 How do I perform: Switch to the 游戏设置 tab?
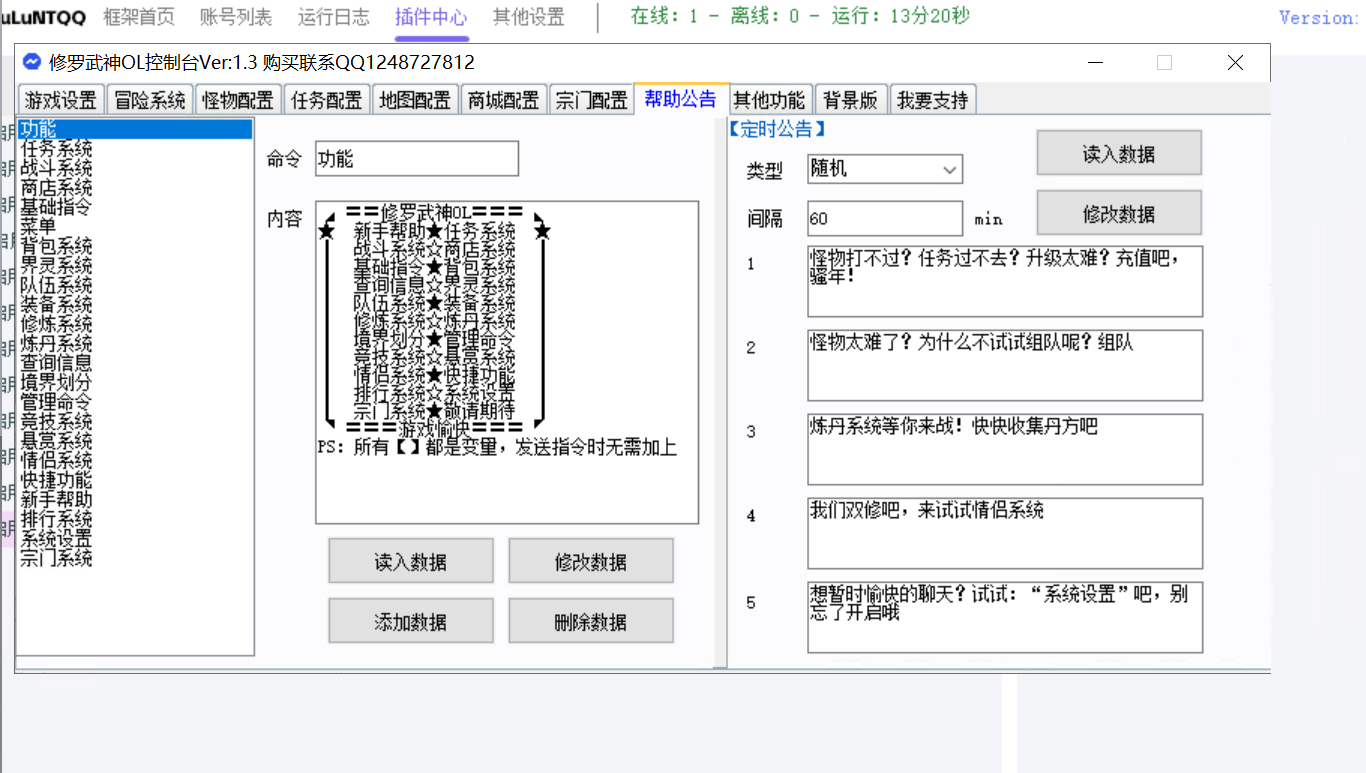pyautogui.click(x=61, y=100)
